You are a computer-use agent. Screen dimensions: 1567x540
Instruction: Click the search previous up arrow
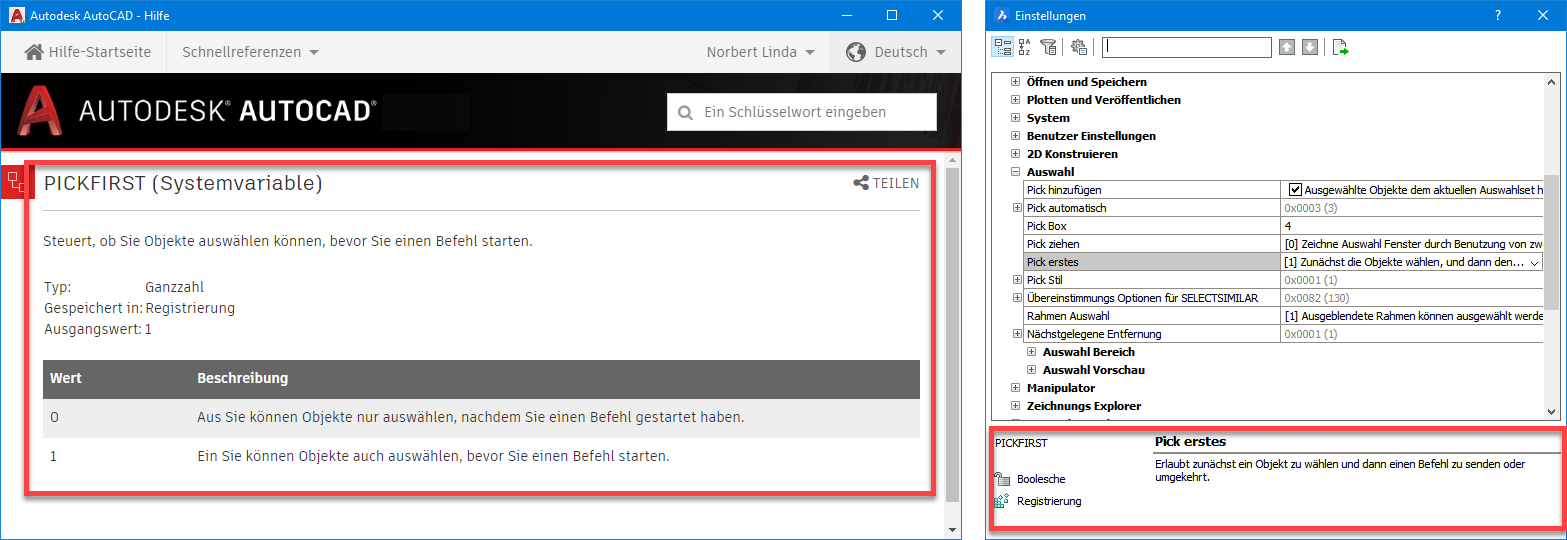point(1287,47)
